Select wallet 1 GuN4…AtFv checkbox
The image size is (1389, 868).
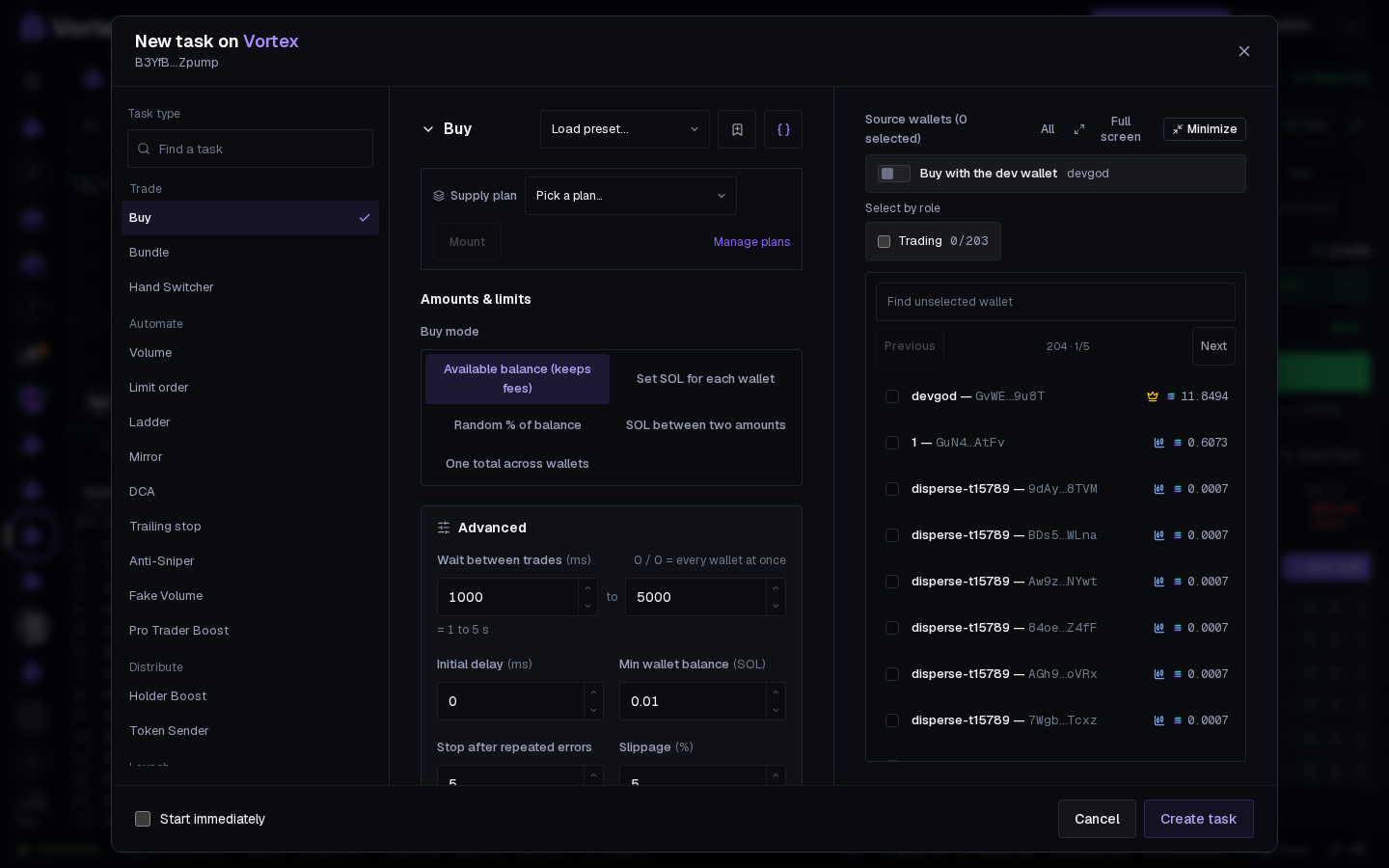pyautogui.click(x=892, y=443)
